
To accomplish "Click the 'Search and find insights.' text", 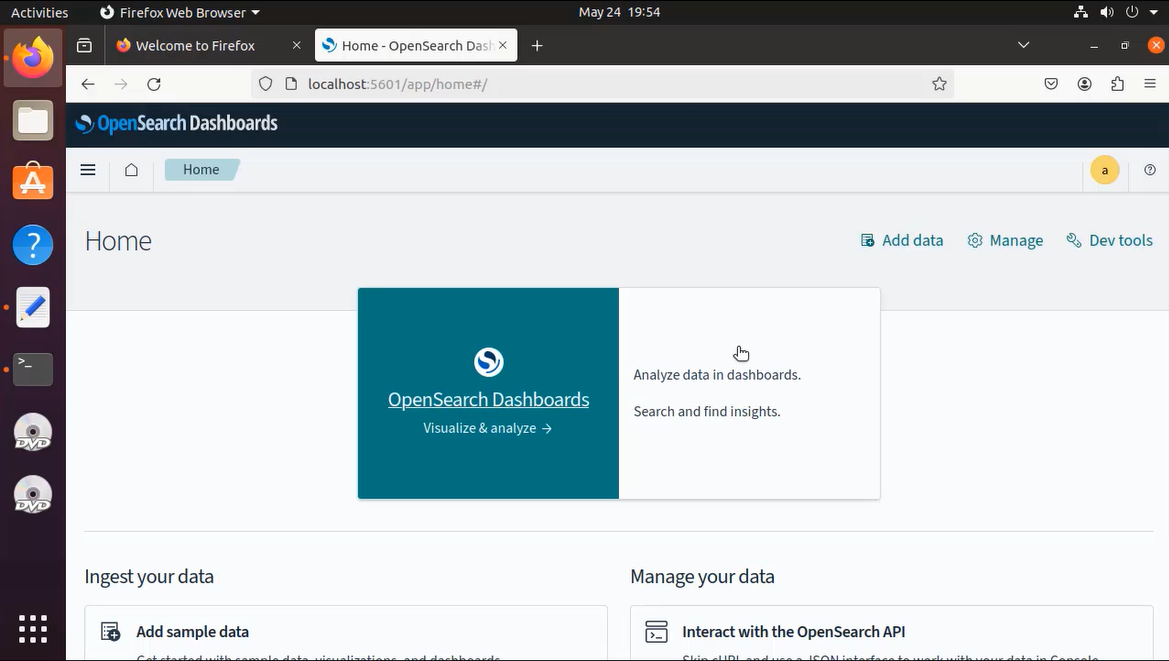I will click(707, 411).
